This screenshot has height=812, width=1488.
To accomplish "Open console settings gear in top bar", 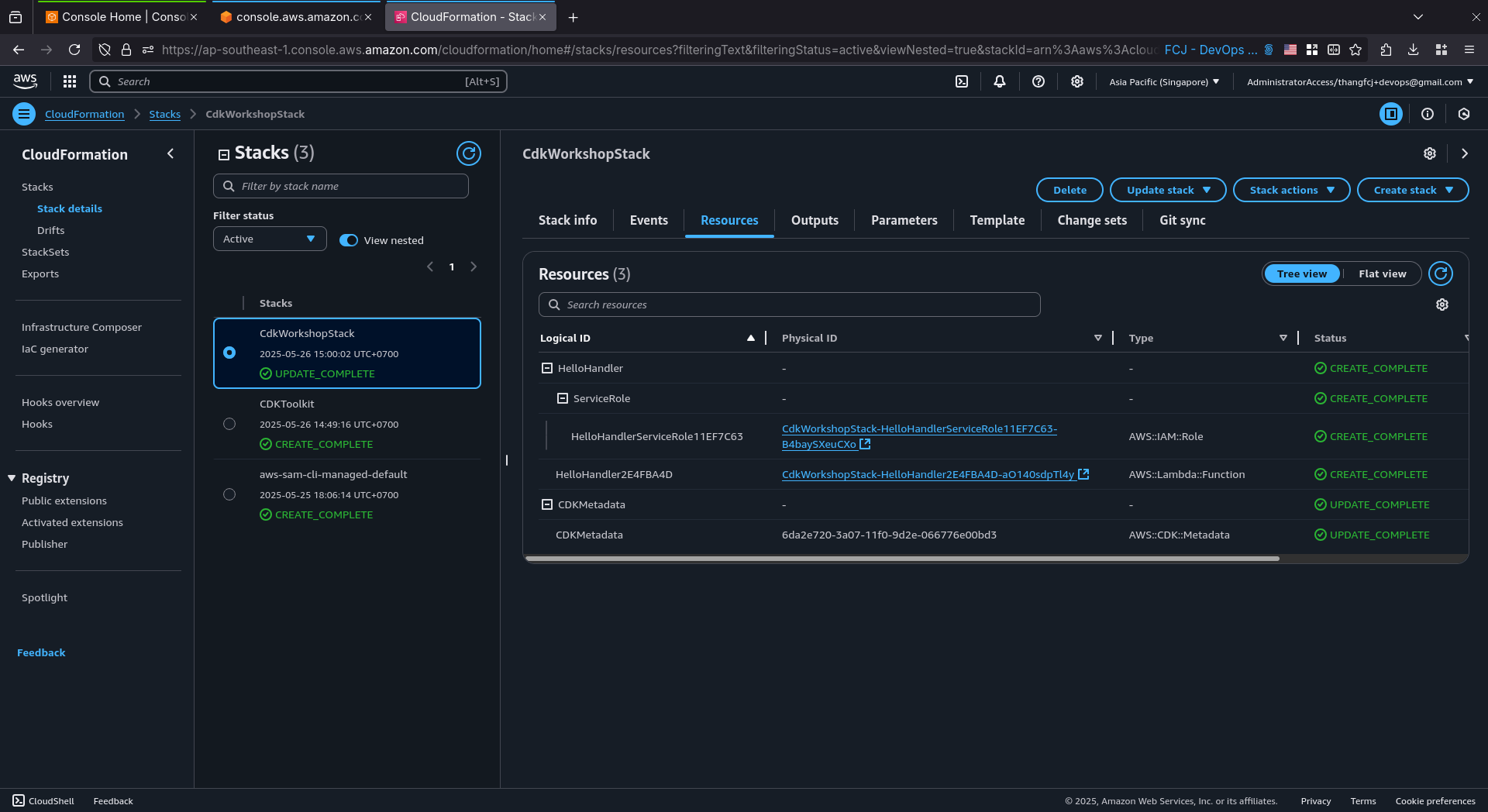I will pyautogui.click(x=1077, y=81).
